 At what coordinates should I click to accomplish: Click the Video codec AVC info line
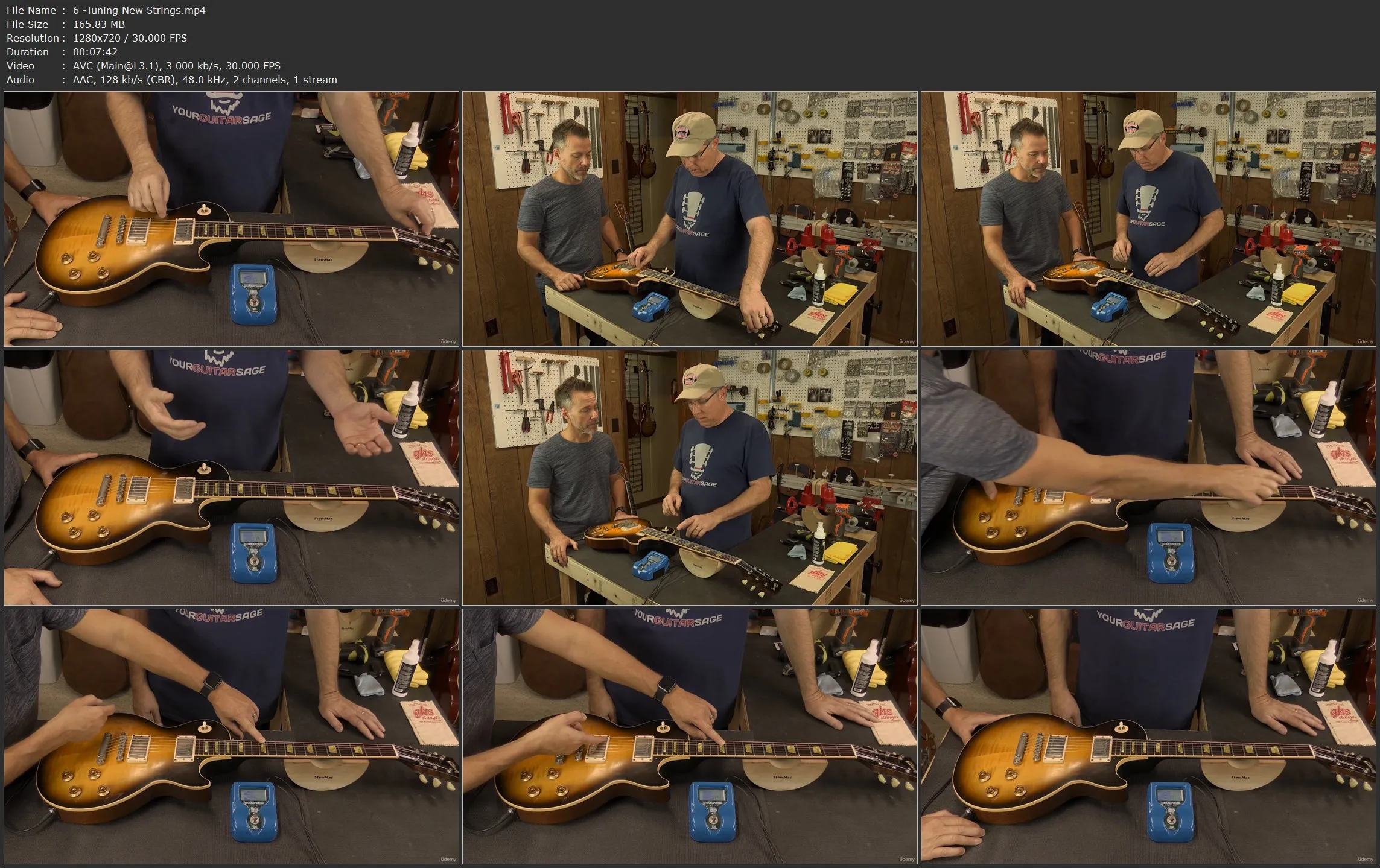[x=176, y=66]
